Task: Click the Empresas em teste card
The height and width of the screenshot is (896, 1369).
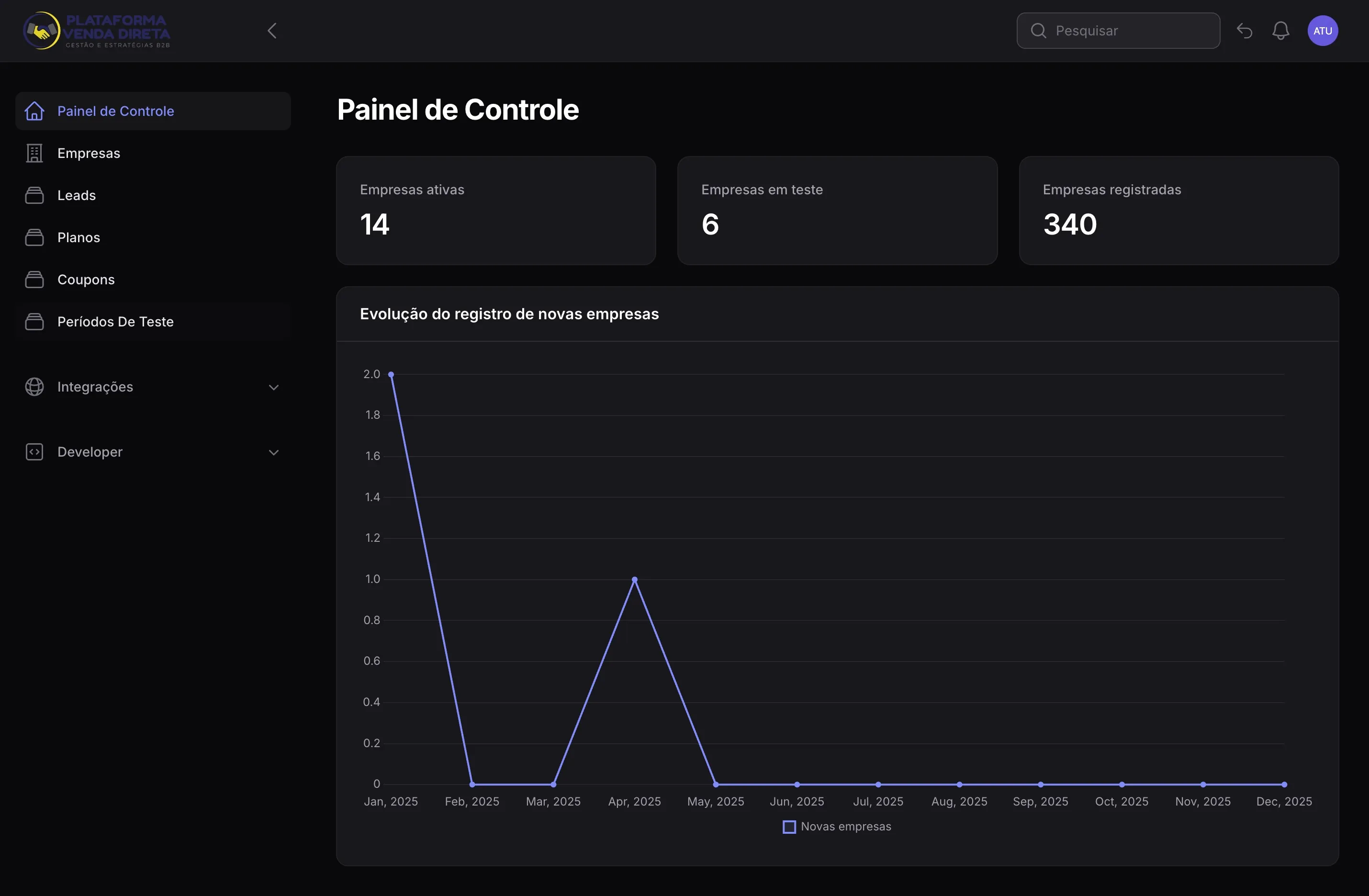Action: [x=837, y=211]
